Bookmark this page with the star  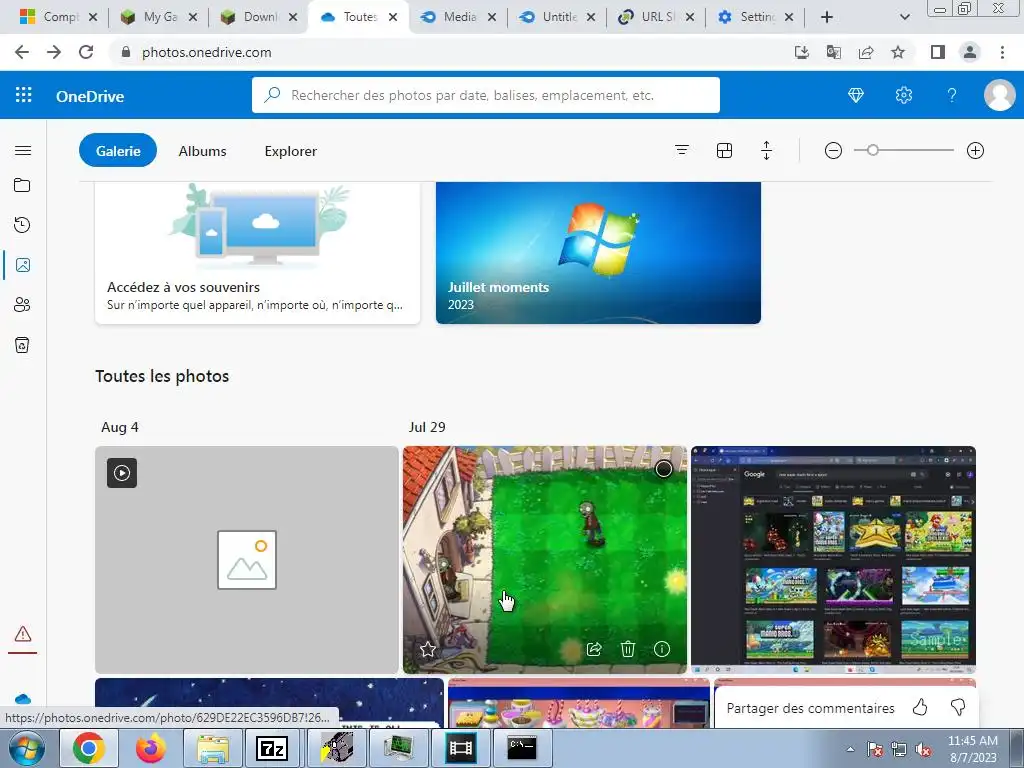point(898,52)
